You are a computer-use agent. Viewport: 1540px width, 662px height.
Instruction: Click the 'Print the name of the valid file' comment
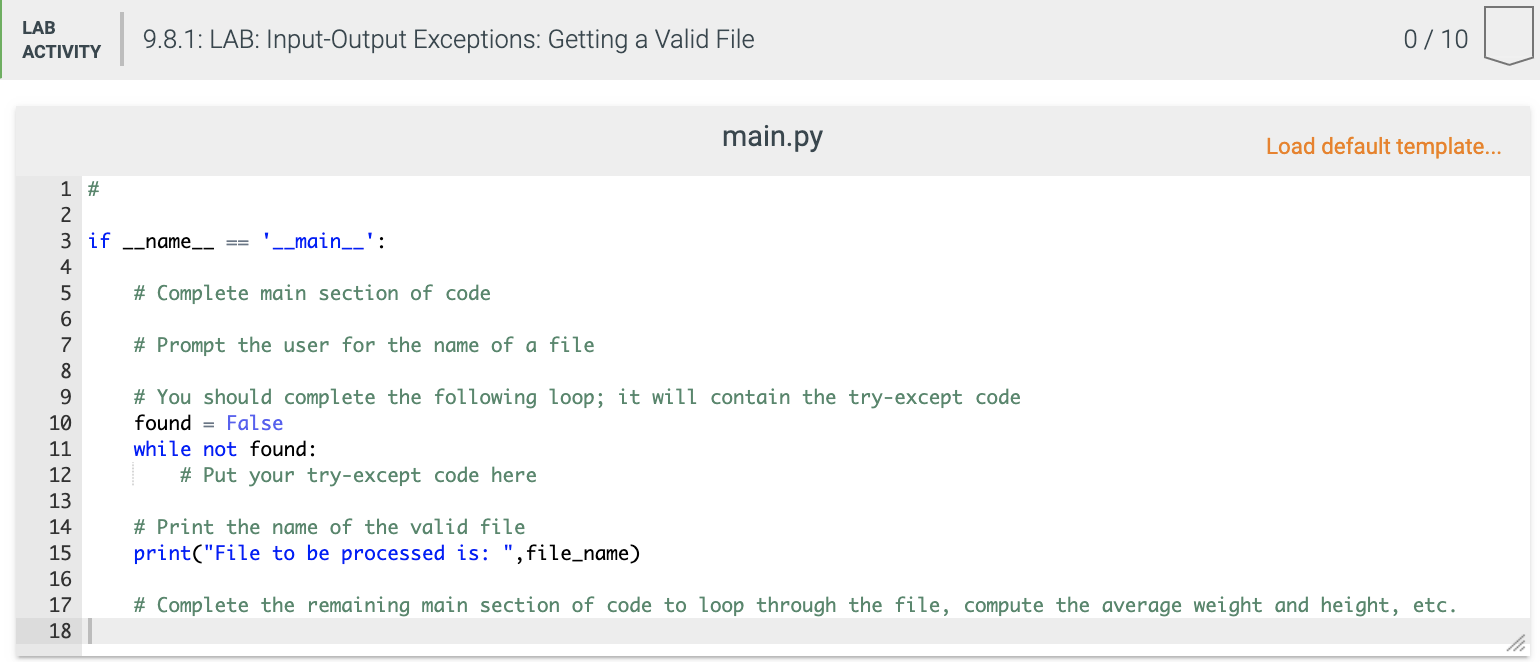coord(329,527)
